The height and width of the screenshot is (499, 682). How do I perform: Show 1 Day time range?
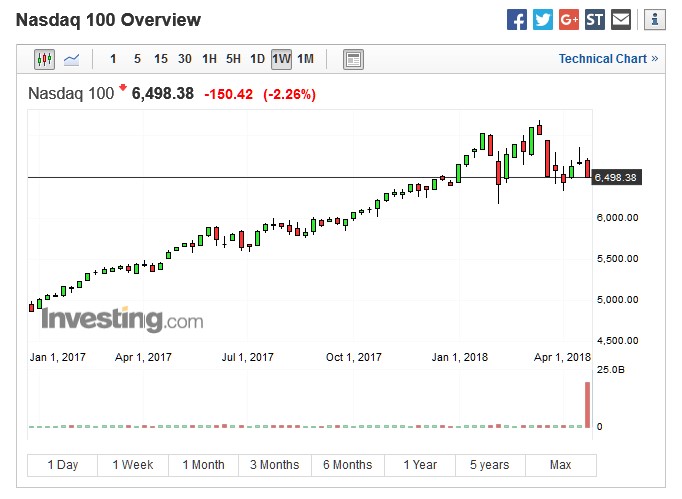pyautogui.click(x=63, y=465)
